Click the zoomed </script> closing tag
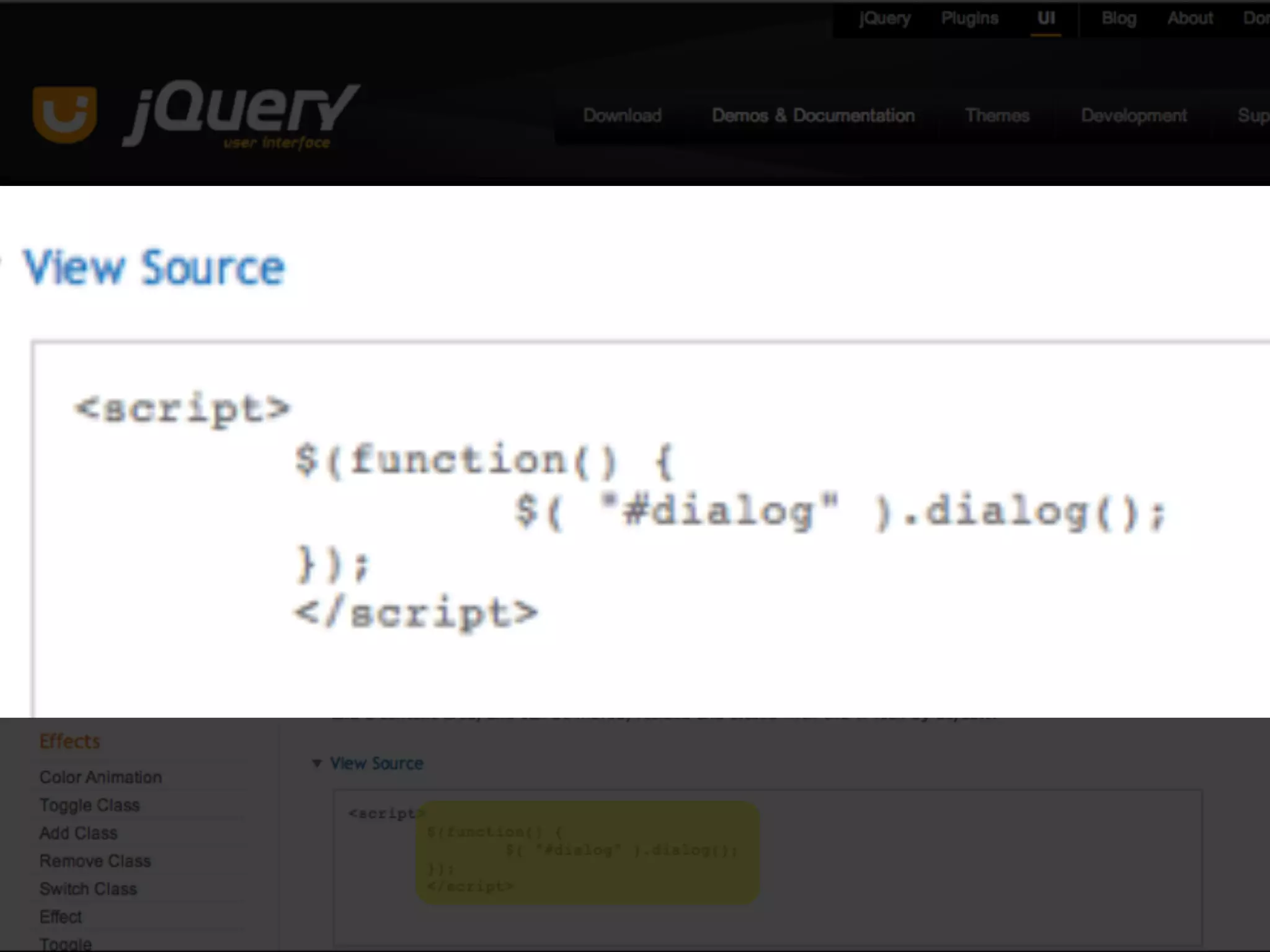The width and height of the screenshot is (1270, 952). click(x=415, y=614)
